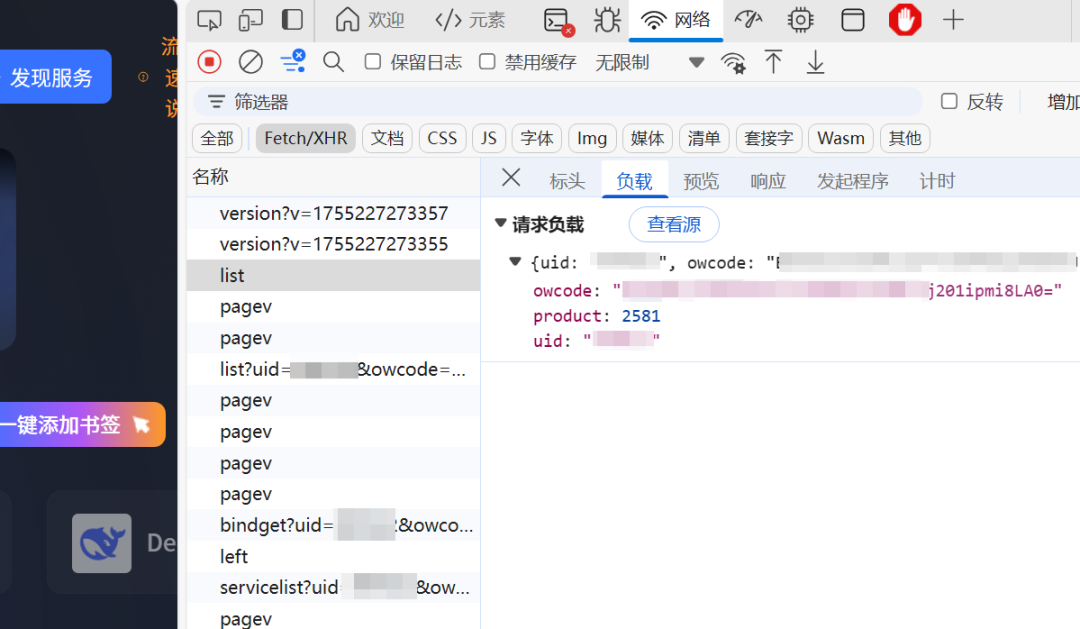Viewport: 1080px width, 629px height.
Task: Select the 字体 filter type
Action: point(537,138)
